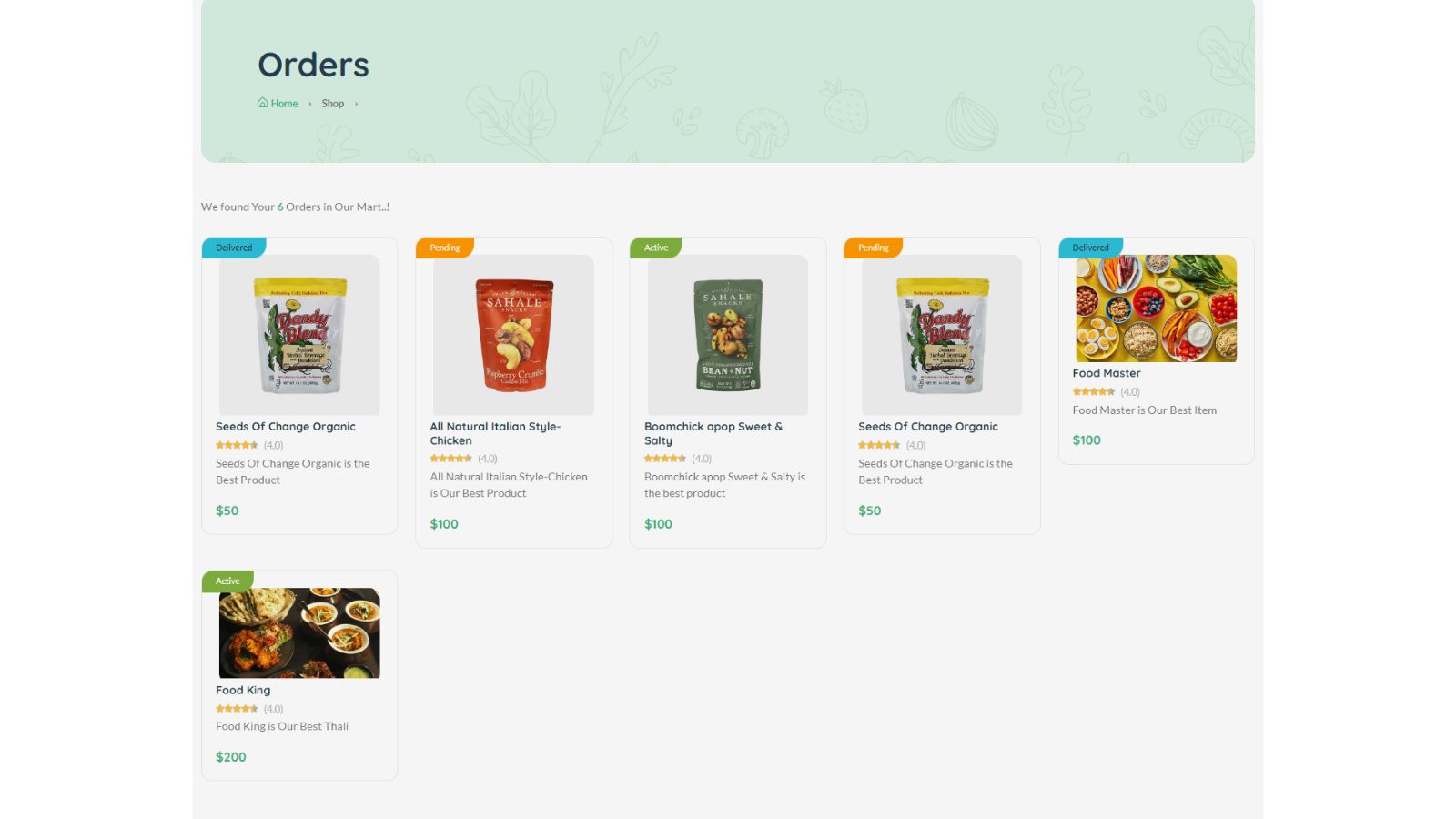Click the chevron after Shop breadcrumb
Viewport: 1456px width, 819px height.
click(356, 104)
